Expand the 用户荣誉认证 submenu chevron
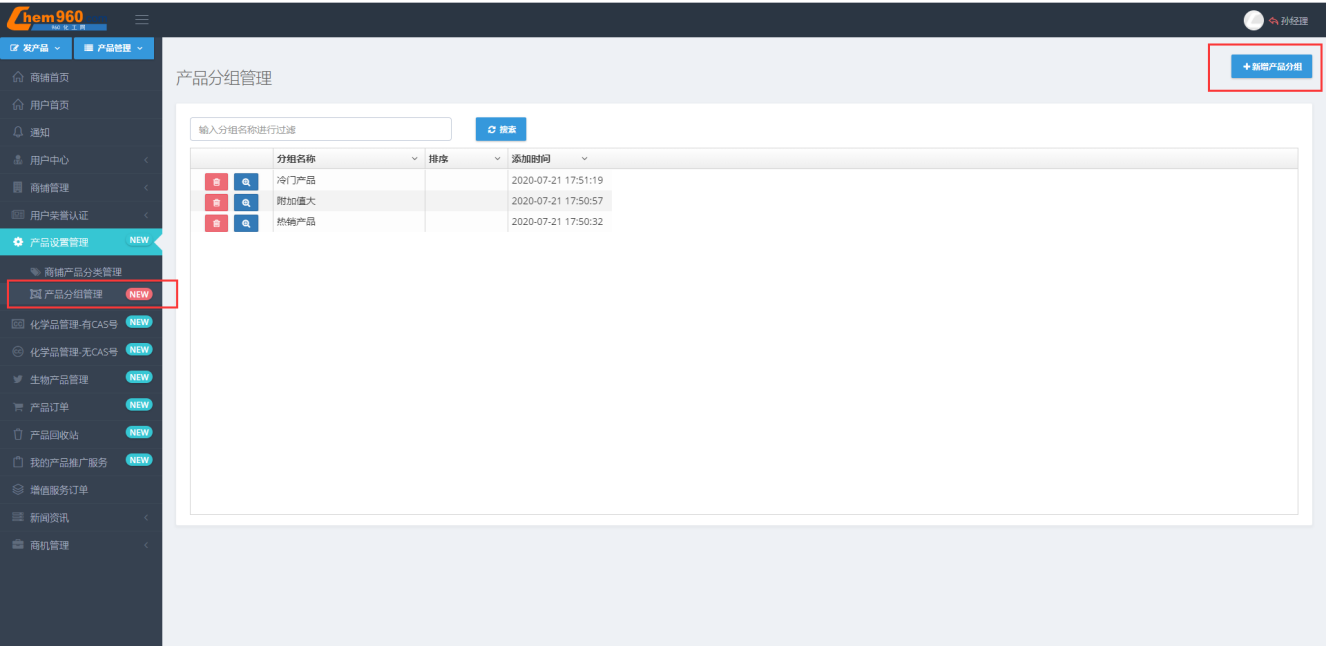Screen dimensions: 1326x646 coord(146,215)
